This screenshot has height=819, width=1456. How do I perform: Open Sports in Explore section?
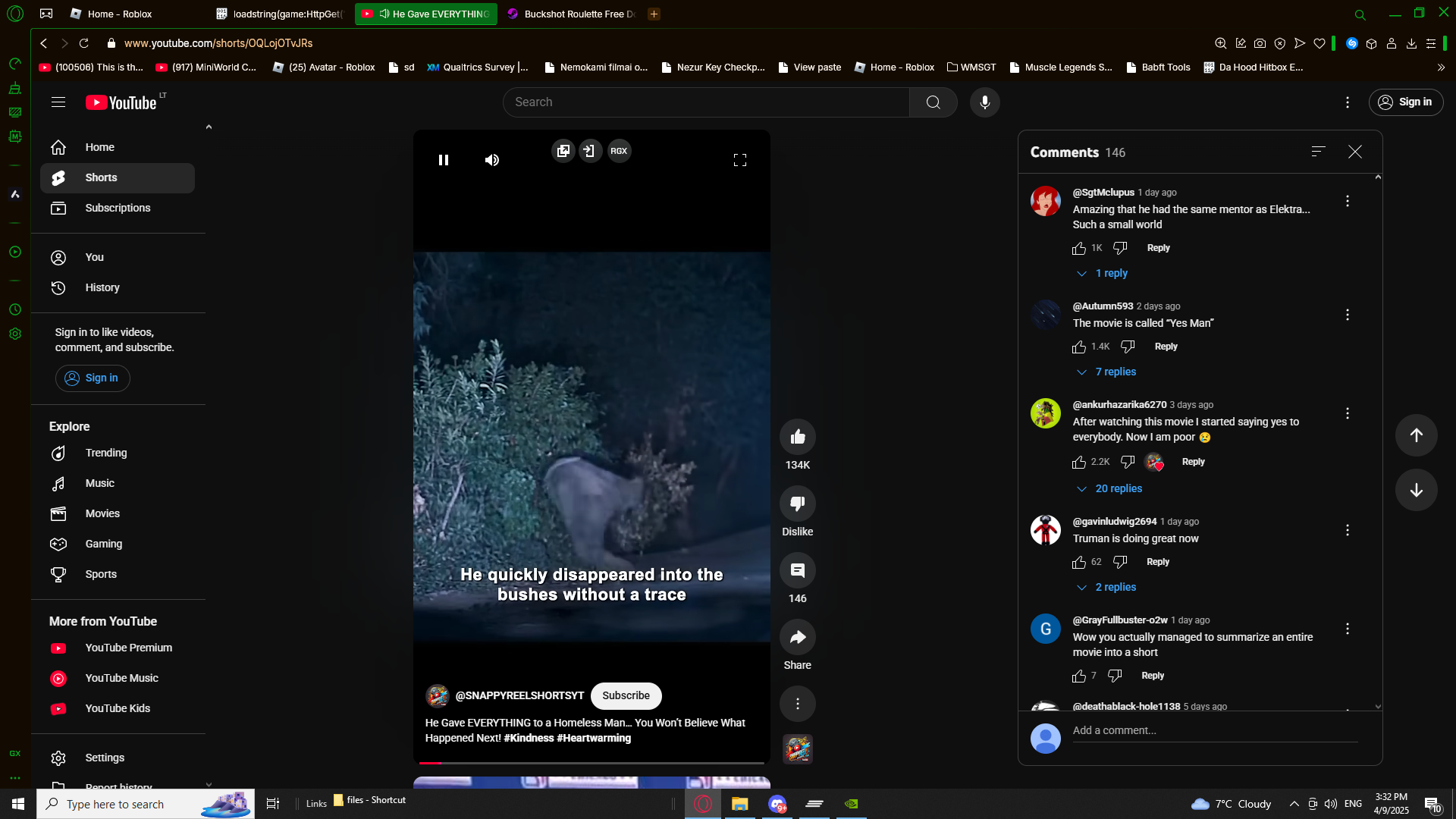pos(118,574)
